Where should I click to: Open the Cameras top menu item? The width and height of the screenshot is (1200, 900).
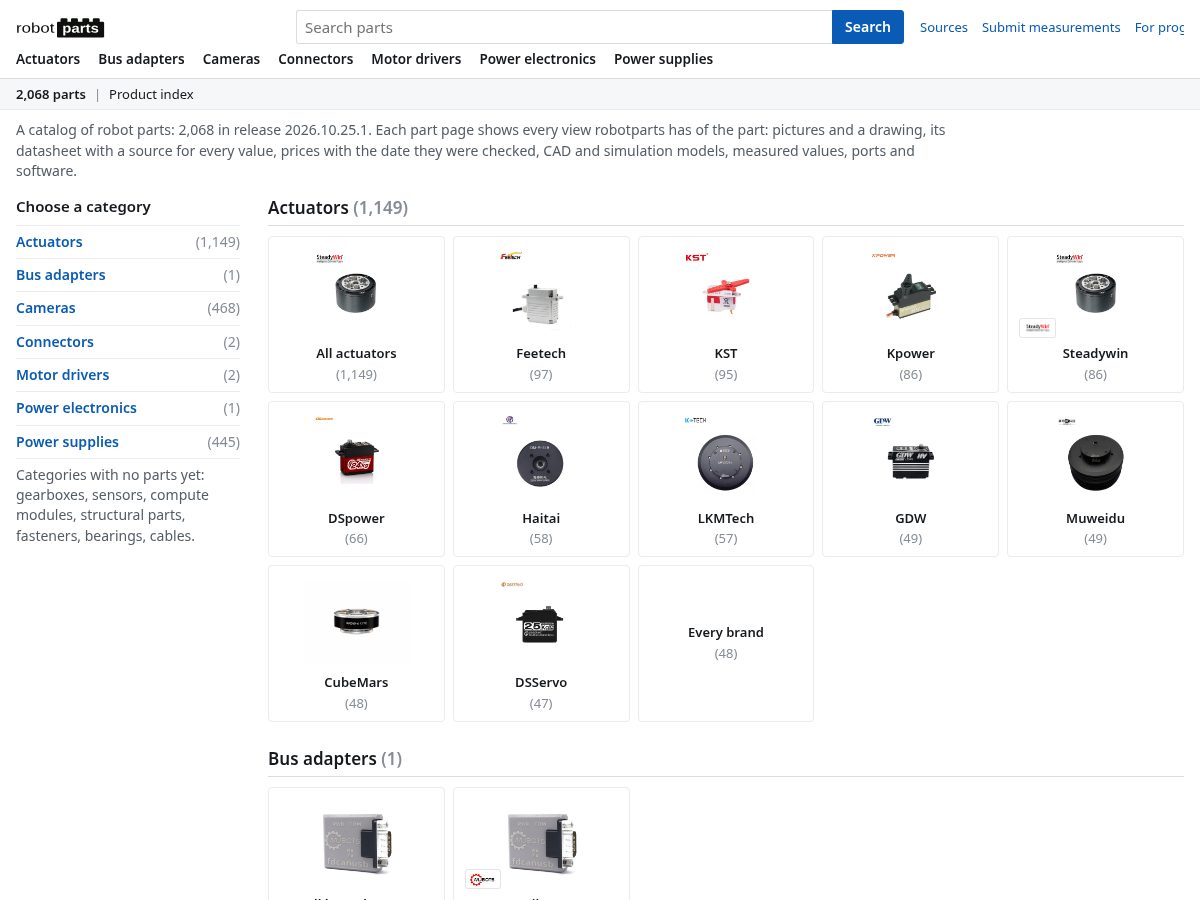(231, 59)
